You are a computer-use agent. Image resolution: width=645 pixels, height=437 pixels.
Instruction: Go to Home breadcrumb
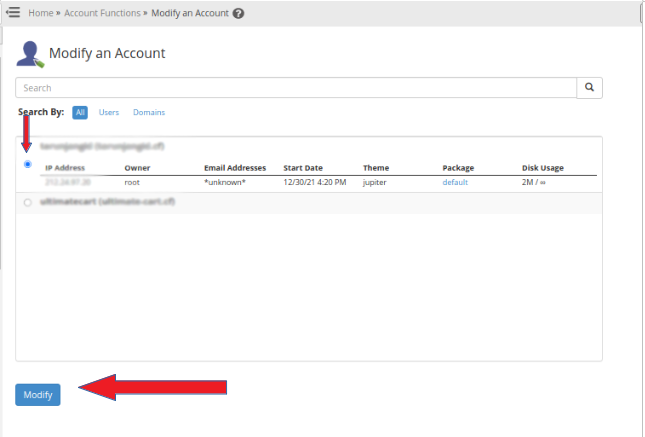tap(41, 13)
